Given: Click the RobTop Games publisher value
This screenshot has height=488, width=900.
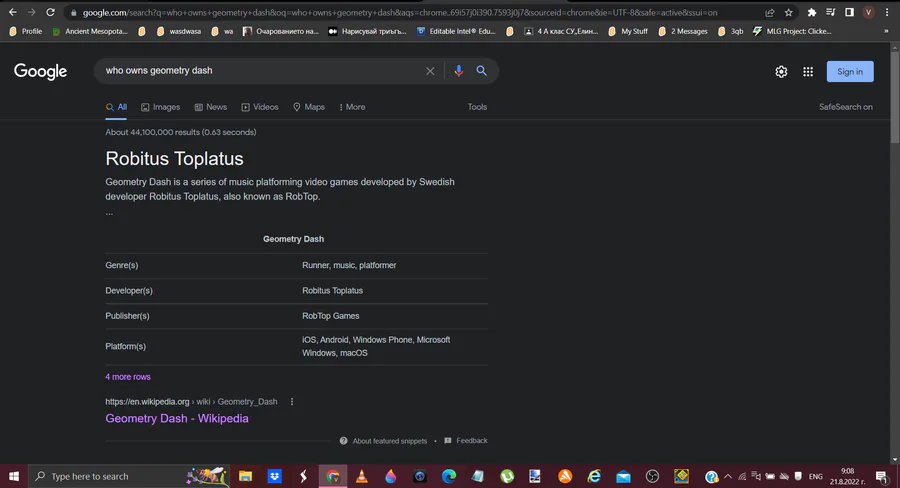Looking at the screenshot, I should (x=331, y=316).
